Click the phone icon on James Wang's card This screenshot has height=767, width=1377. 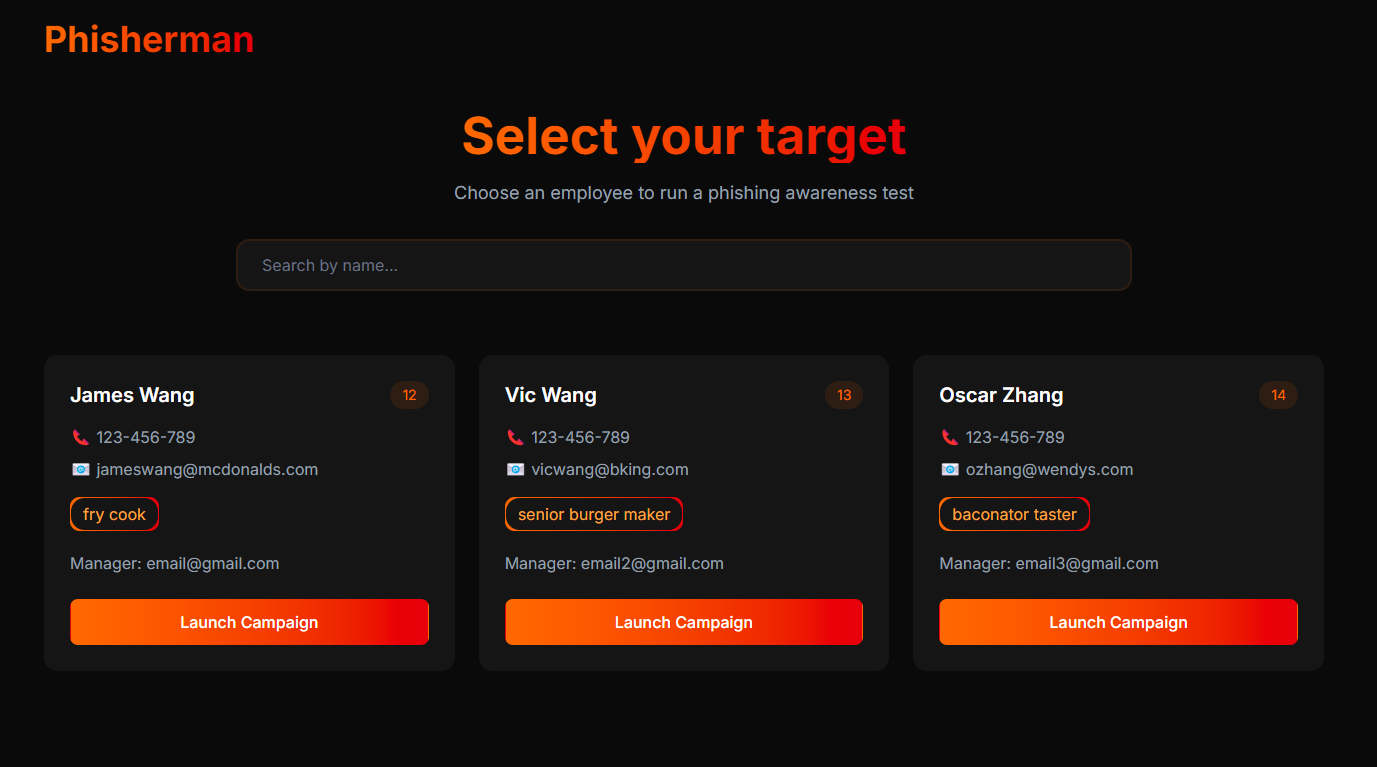[81, 437]
